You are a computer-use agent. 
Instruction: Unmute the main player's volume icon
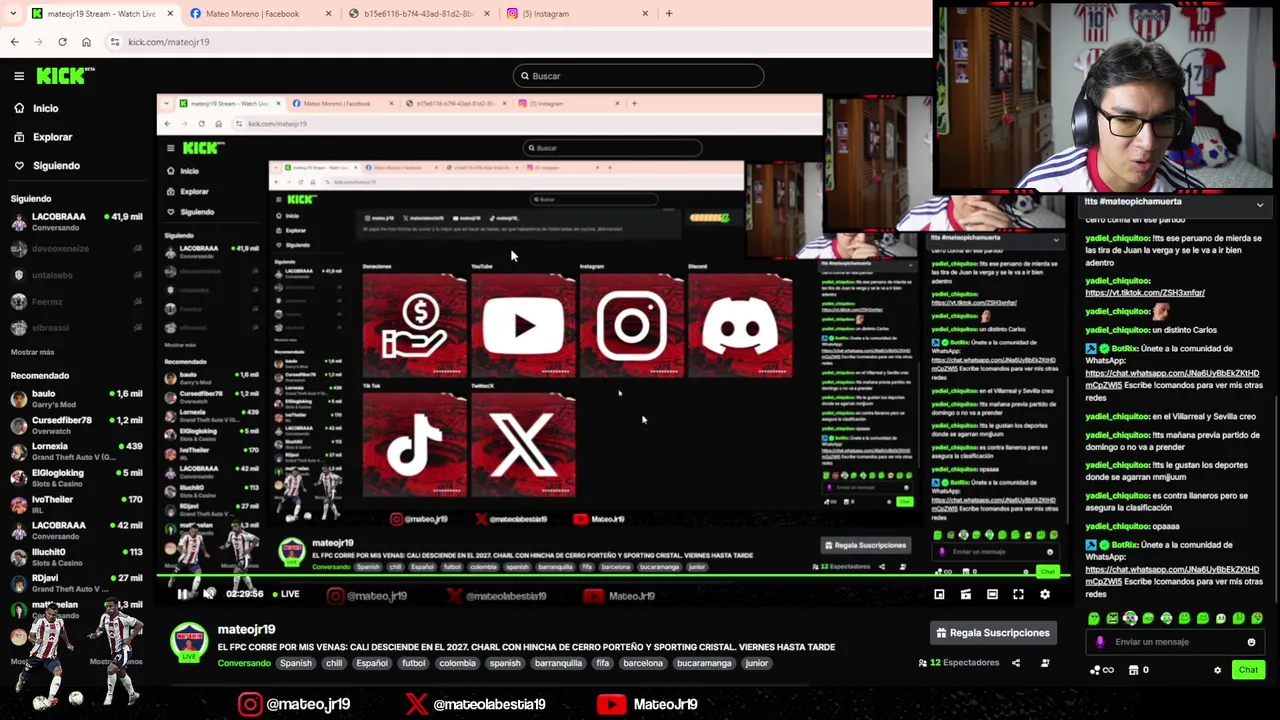pos(209,594)
